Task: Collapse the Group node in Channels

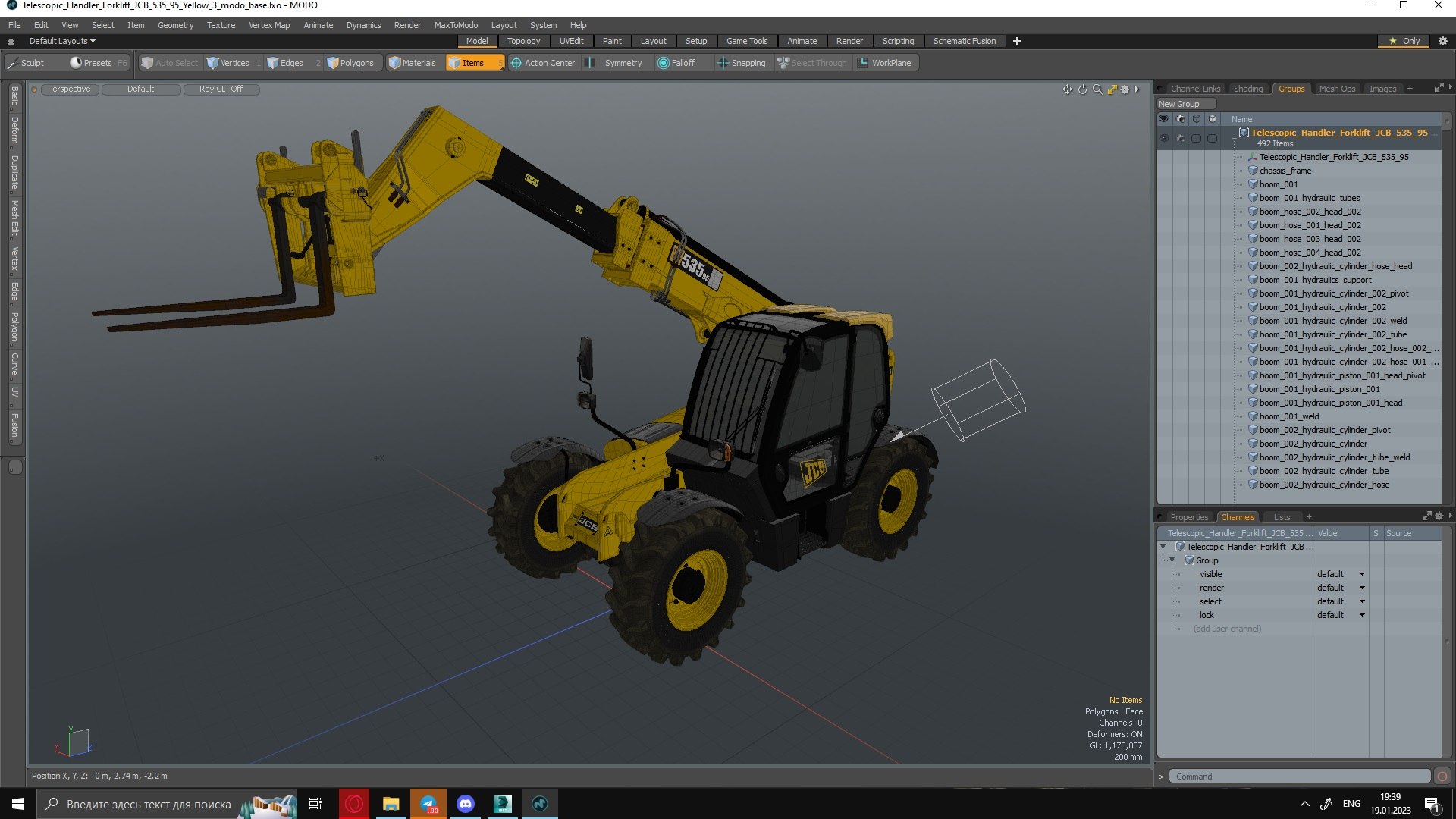Action: pyautogui.click(x=1172, y=560)
